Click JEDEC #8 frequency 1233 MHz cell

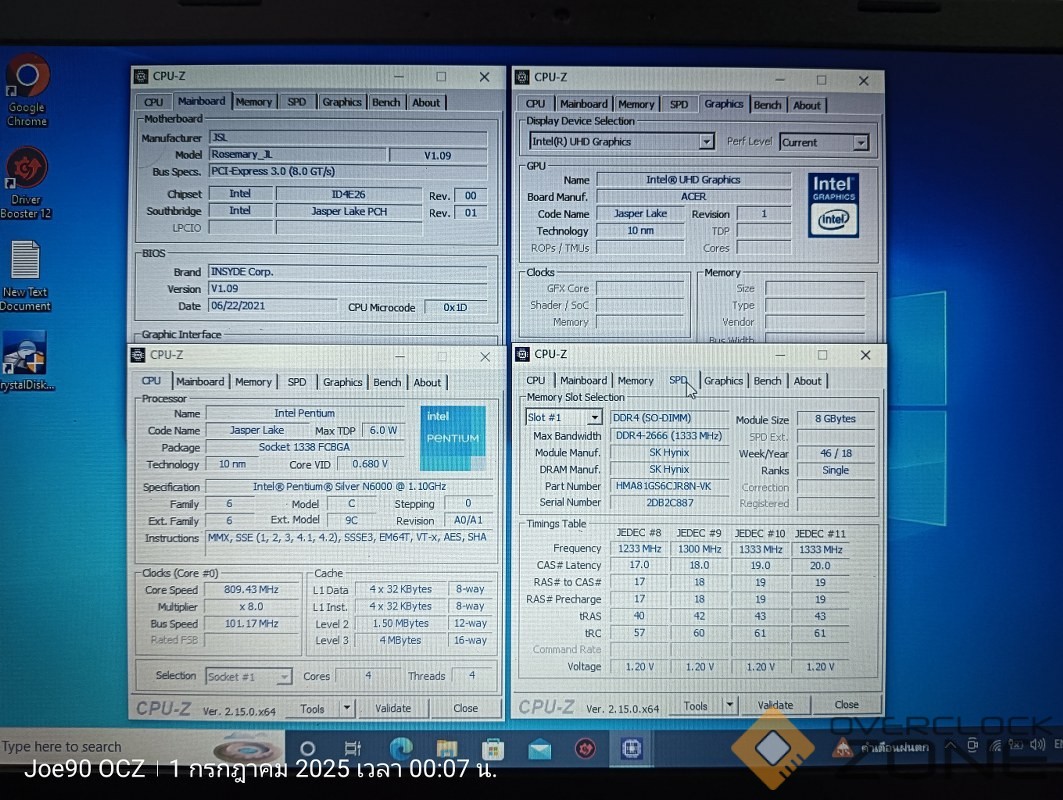639,549
